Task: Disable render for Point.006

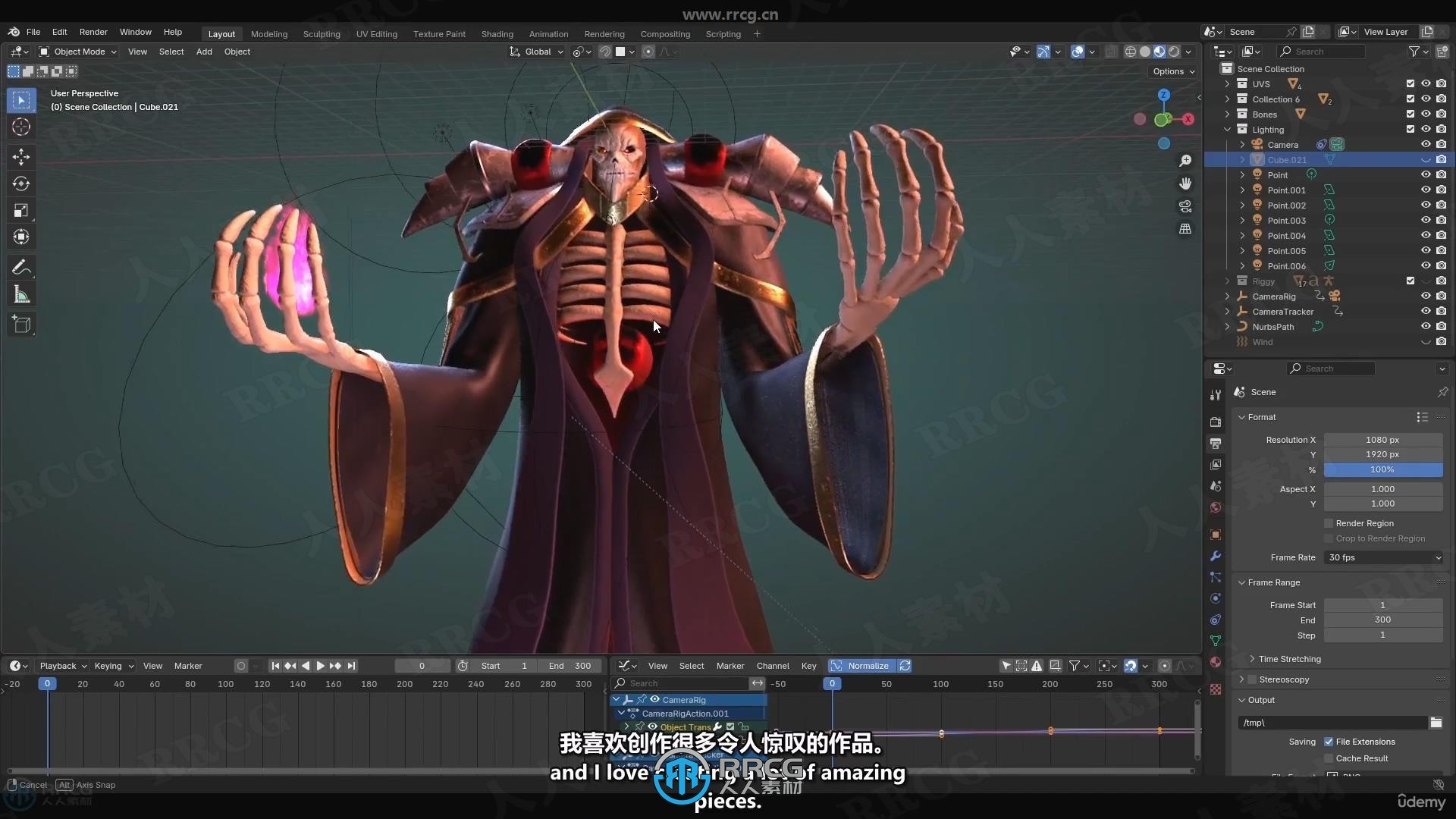Action: [1441, 266]
